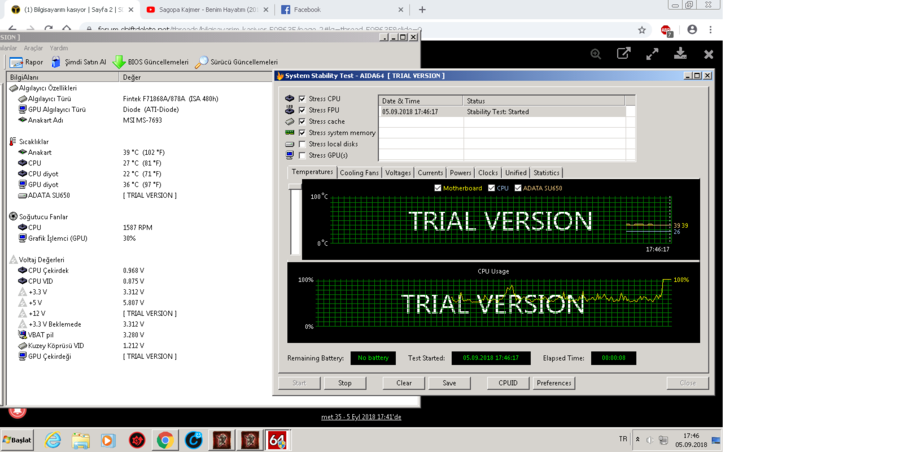Open the Preferences dialog button
The width and height of the screenshot is (900, 452).
(x=554, y=383)
